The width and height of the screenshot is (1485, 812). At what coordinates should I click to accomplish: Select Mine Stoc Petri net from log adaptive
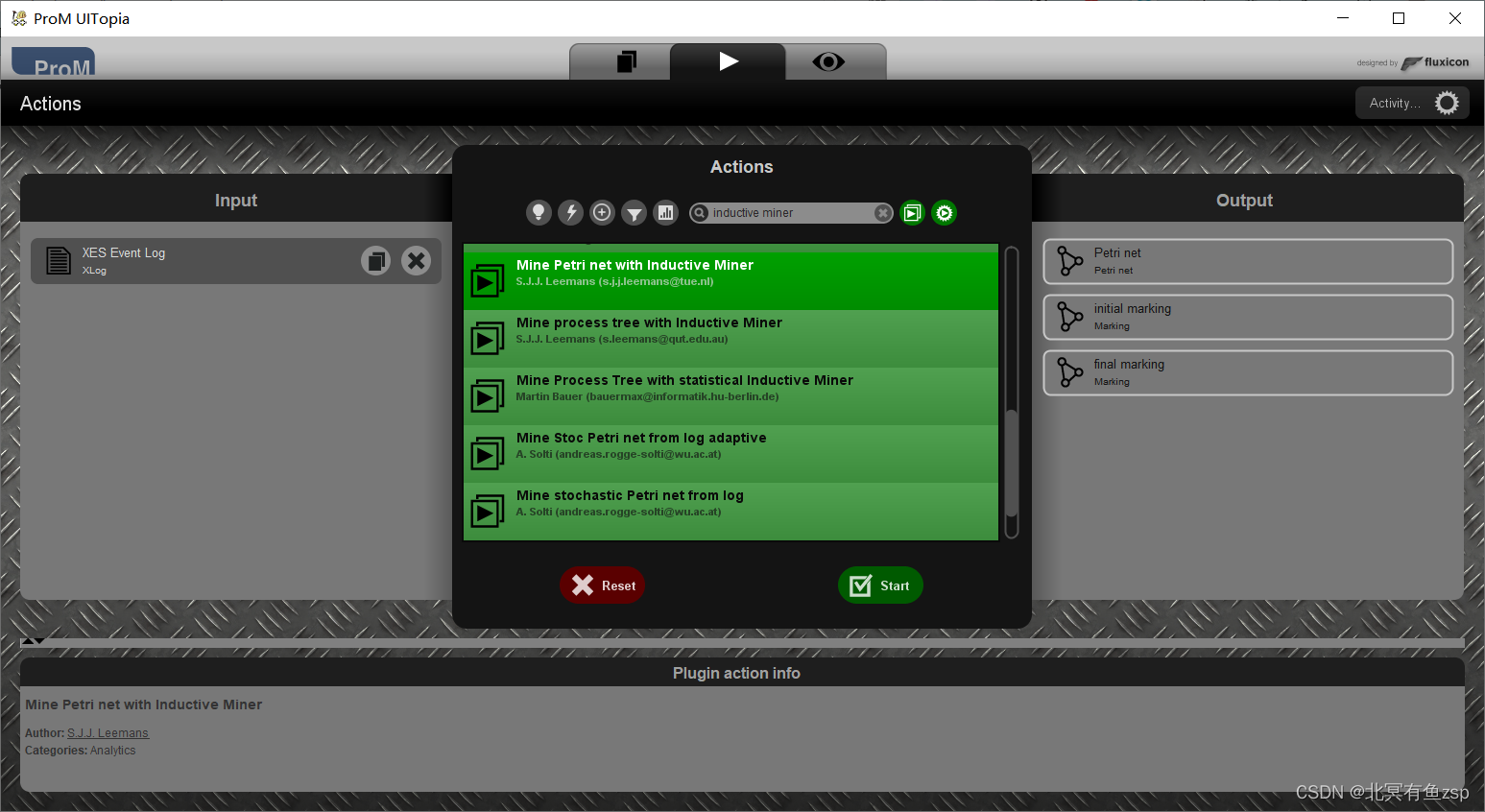(731, 453)
